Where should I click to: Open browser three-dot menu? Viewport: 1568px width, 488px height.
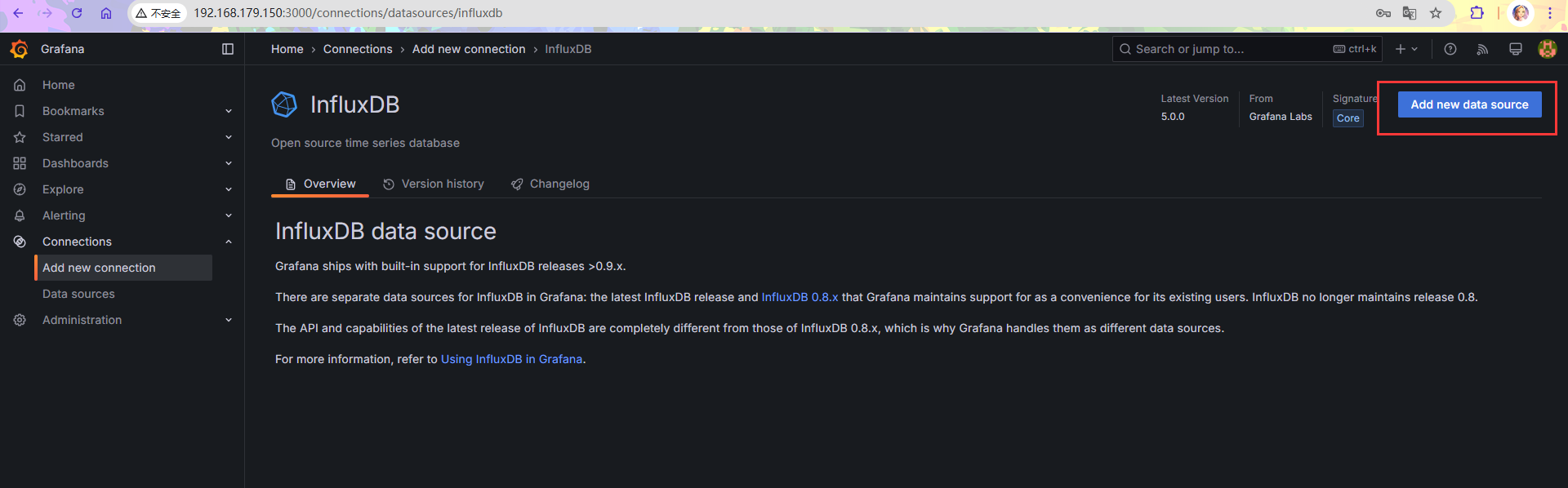[1550, 13]
